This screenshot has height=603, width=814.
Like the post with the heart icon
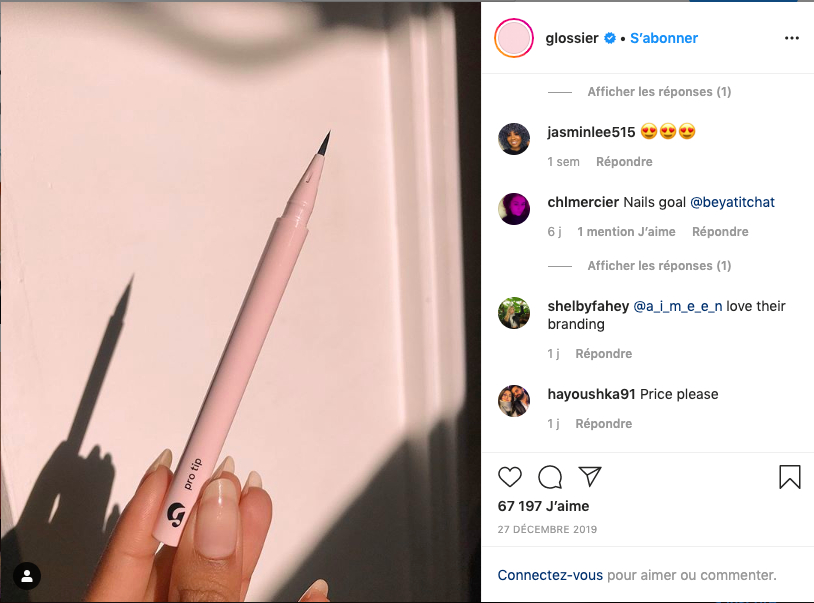[x=510, y=477]
